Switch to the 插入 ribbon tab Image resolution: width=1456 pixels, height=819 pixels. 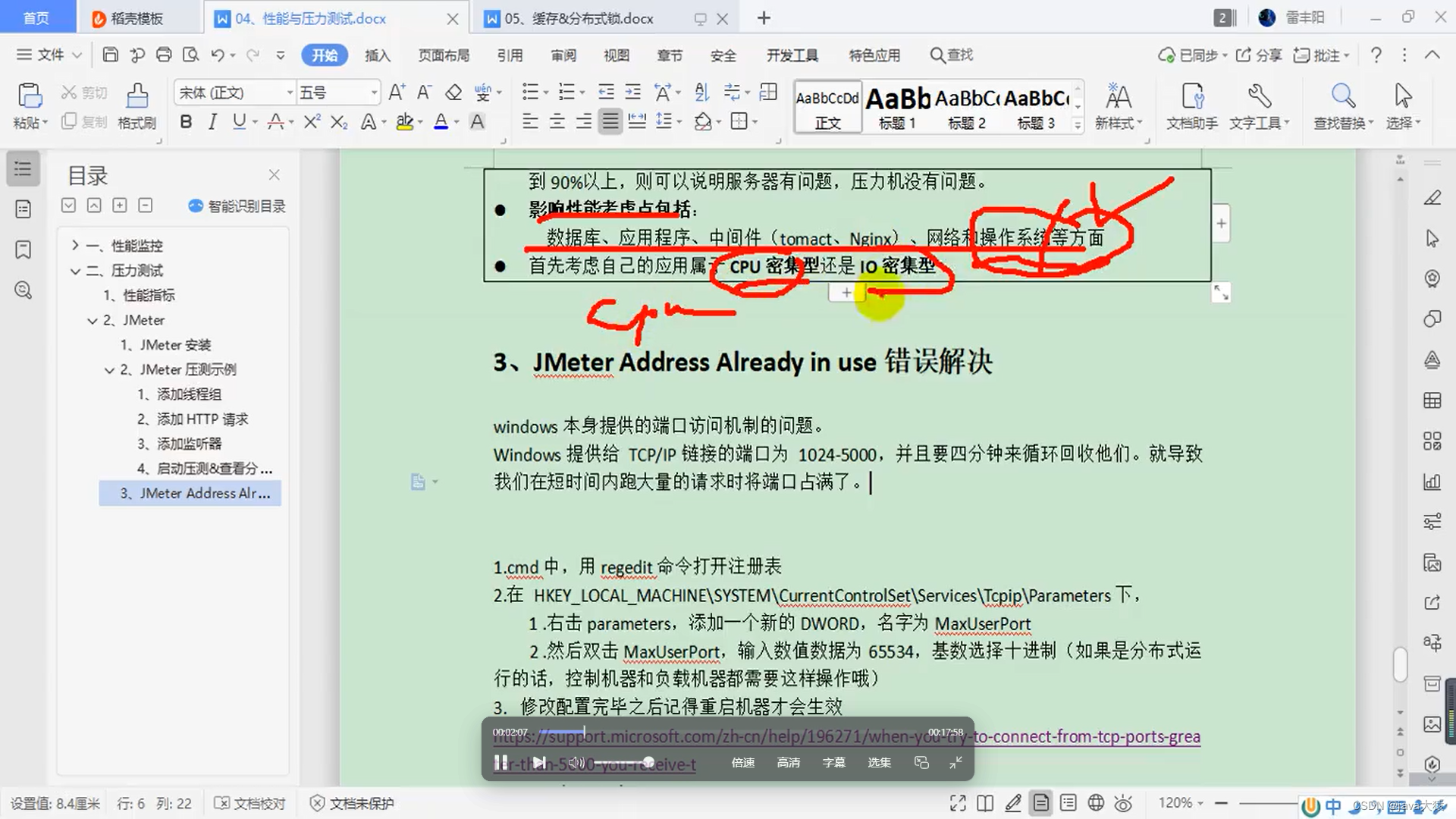(x=377, y=55)
